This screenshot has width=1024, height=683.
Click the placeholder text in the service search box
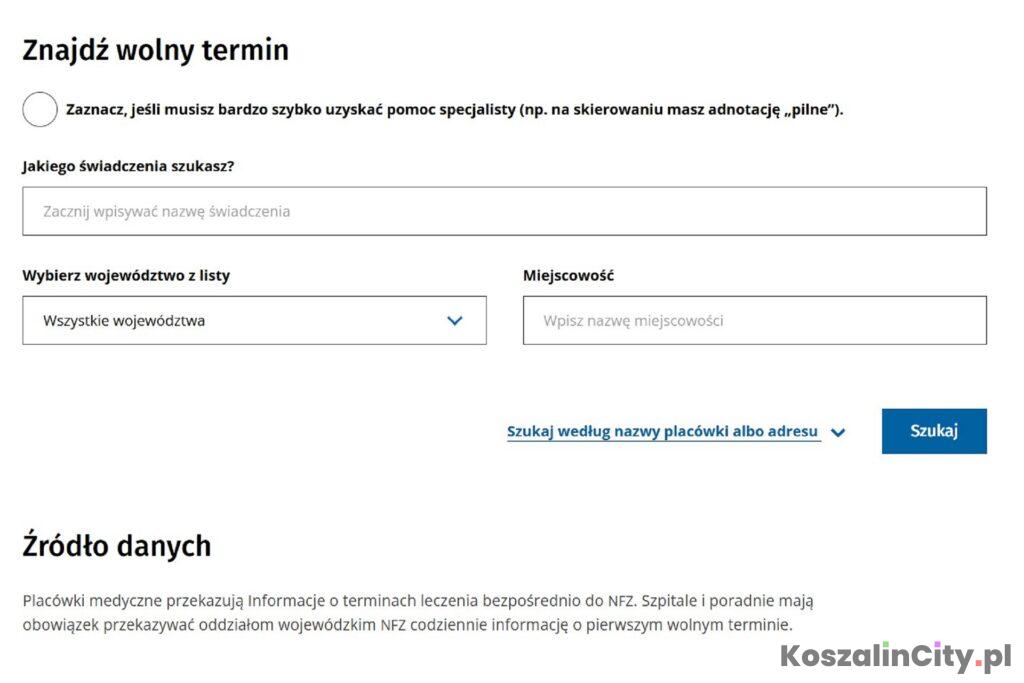coord(166,212)
